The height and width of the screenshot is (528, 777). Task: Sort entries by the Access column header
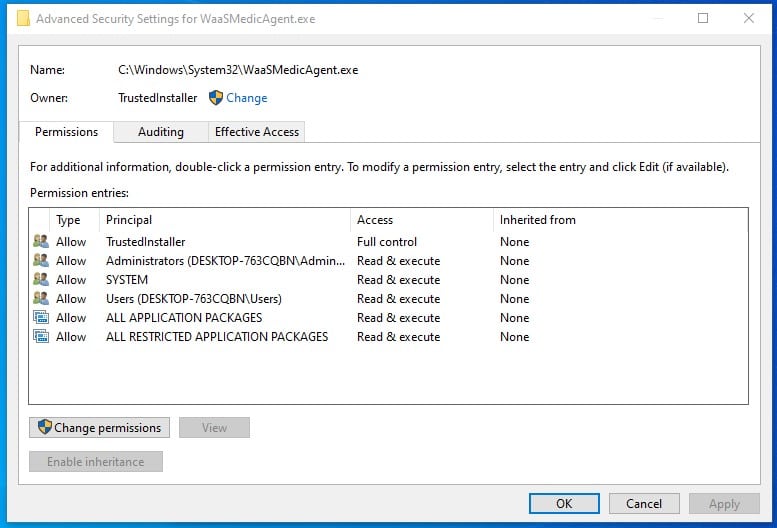(x=422, y=220)
